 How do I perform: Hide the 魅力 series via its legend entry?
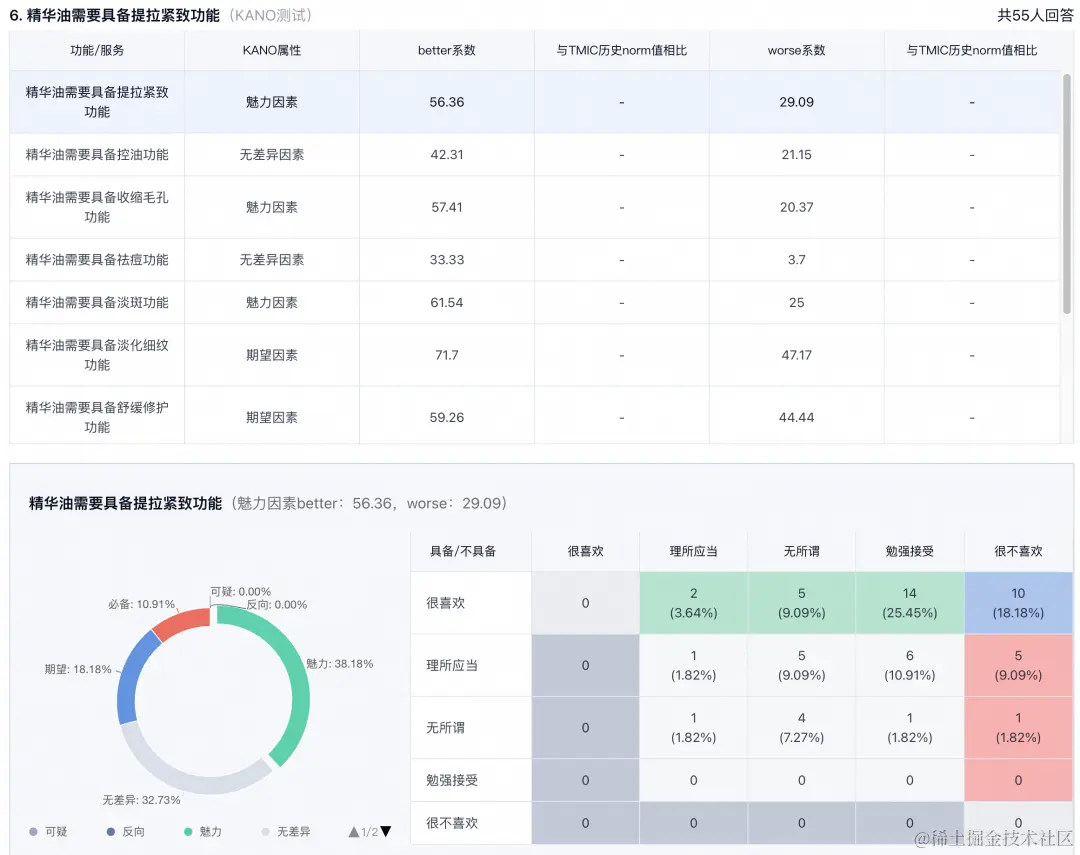pos(205,832)
